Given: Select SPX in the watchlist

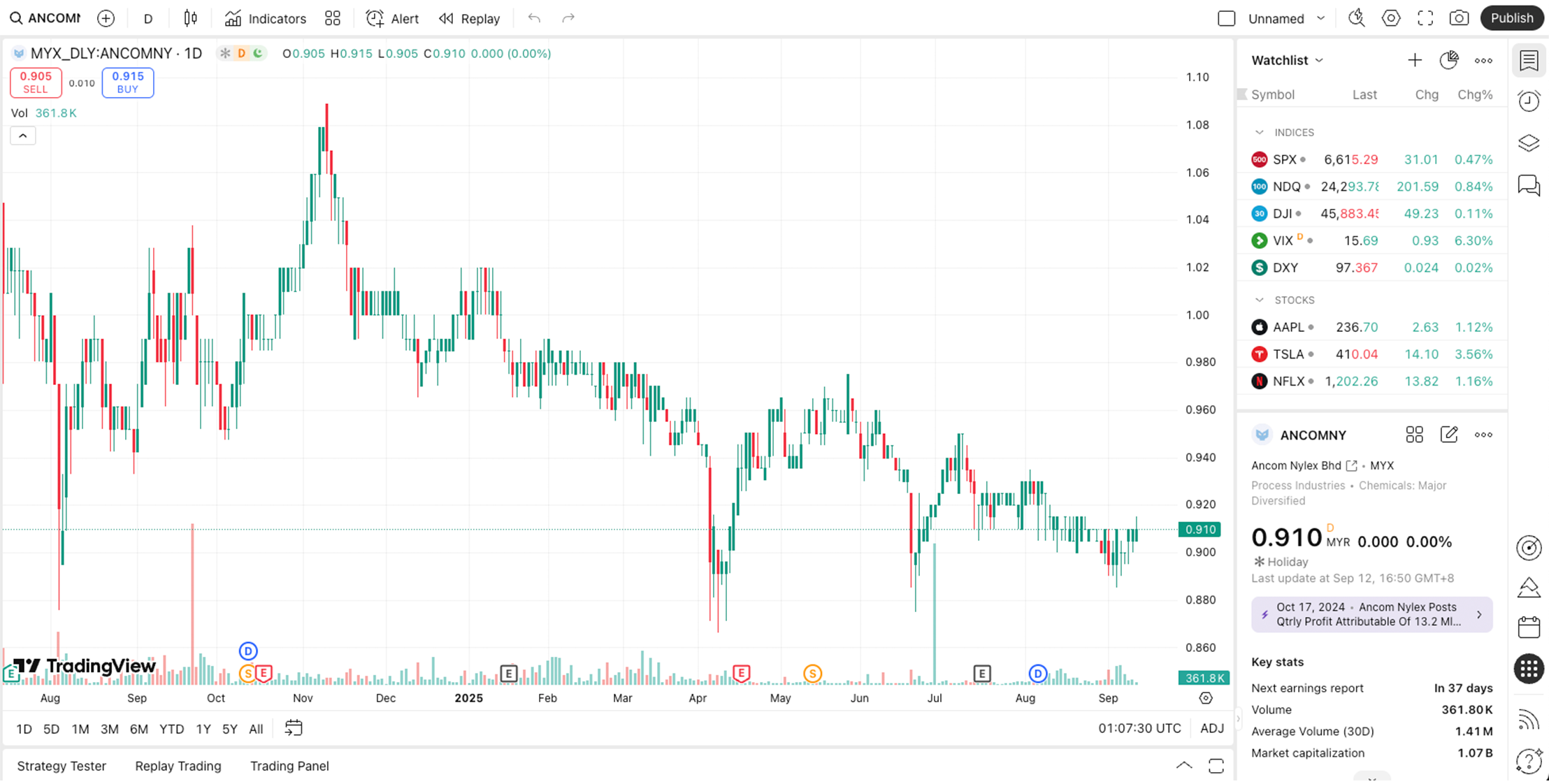Looking at the screenshot, I should pos(1372,159).
